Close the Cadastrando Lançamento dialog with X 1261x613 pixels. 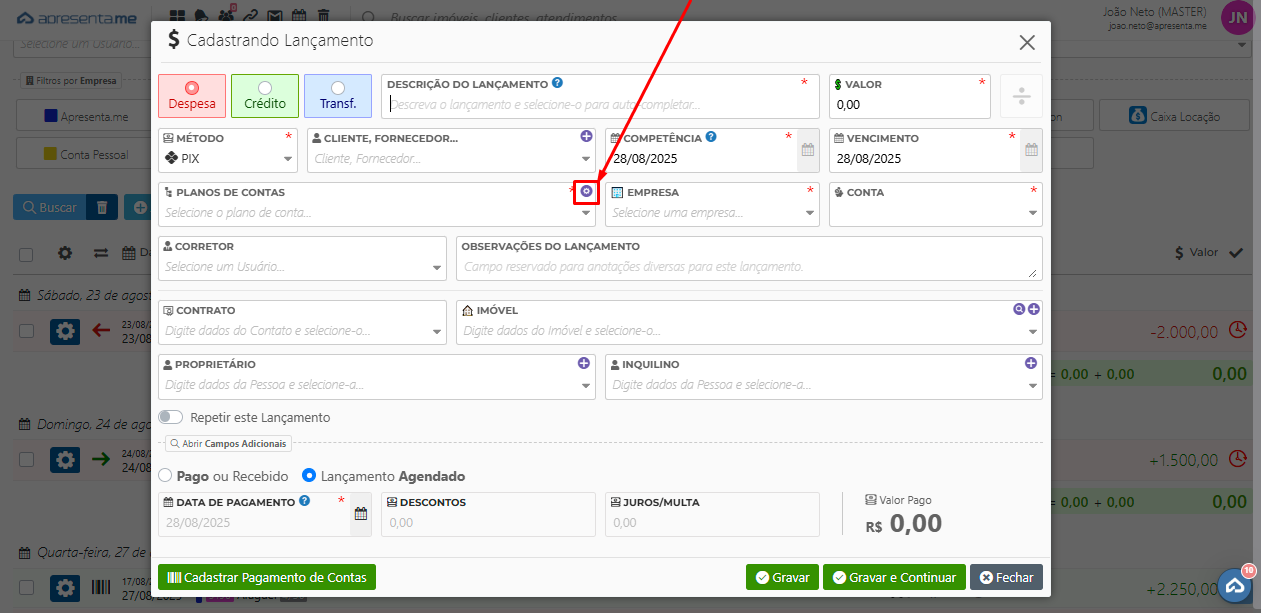coord(1027,42)
